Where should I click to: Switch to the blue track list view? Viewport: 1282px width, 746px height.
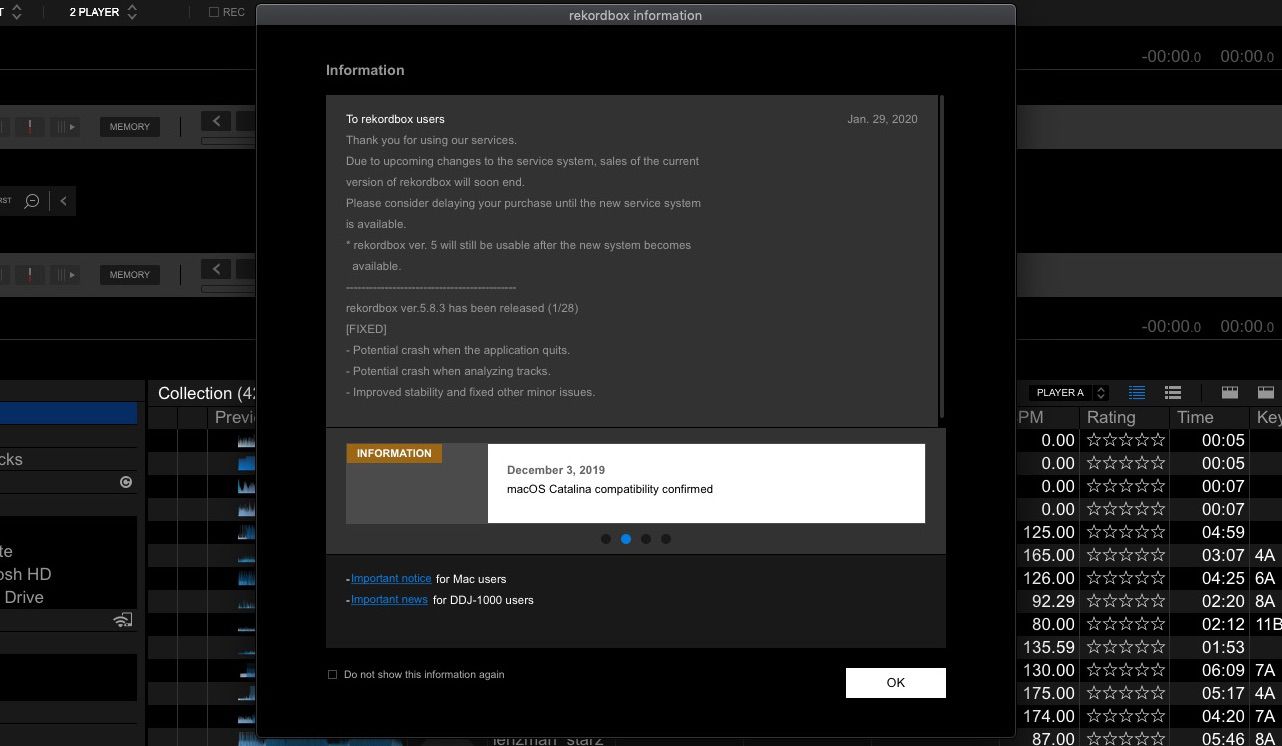click(1137, 393)
